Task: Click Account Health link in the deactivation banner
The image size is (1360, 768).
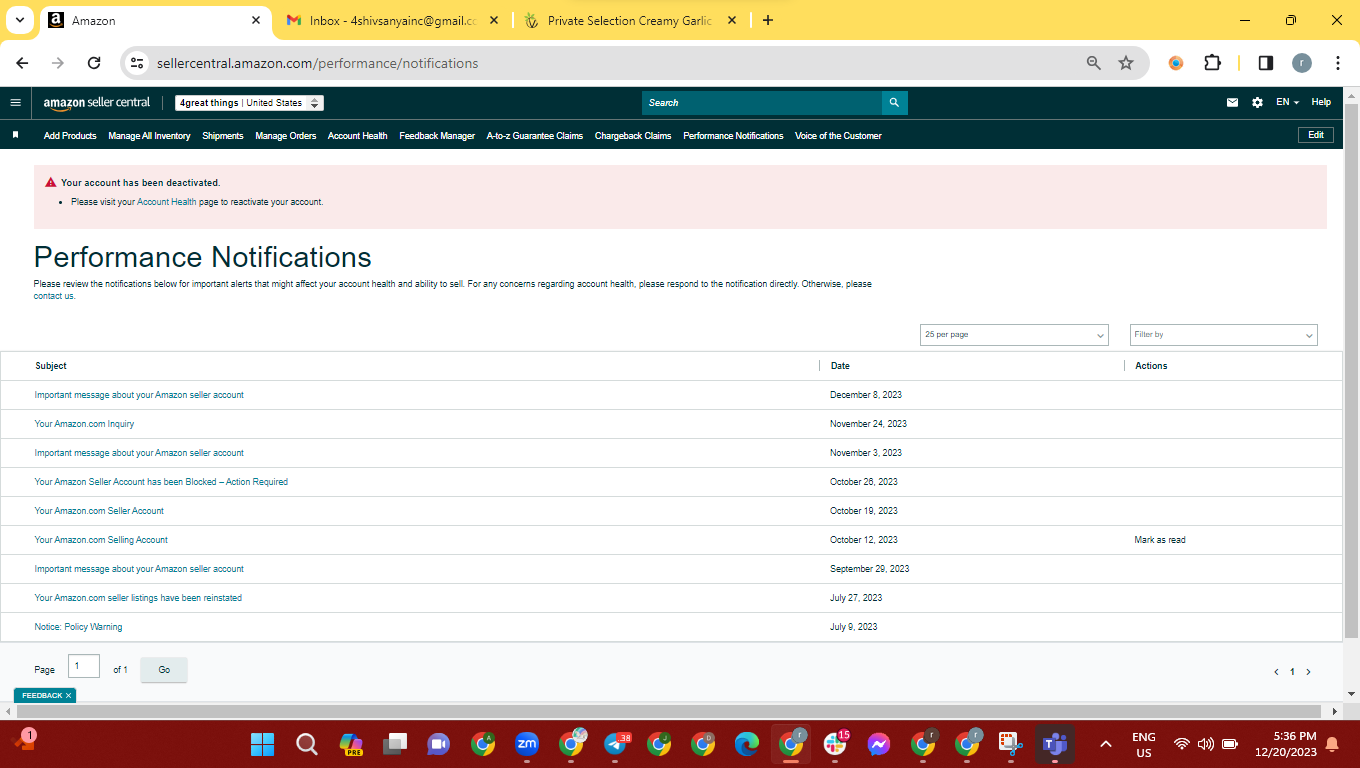Action: click(x=167, y=202)
